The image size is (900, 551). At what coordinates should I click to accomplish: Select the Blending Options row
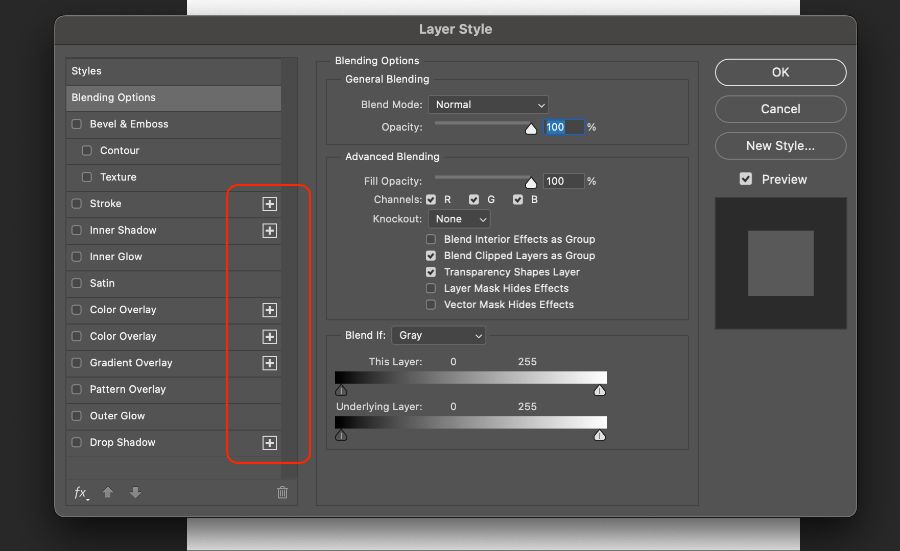pos(173,98)
